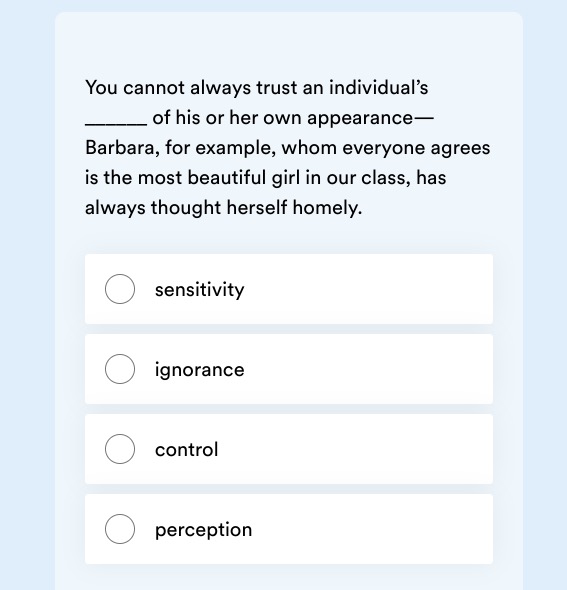This screenshot has height=590, width=567.
Task: Click empty area of ignorance option card
Action: 369,369
